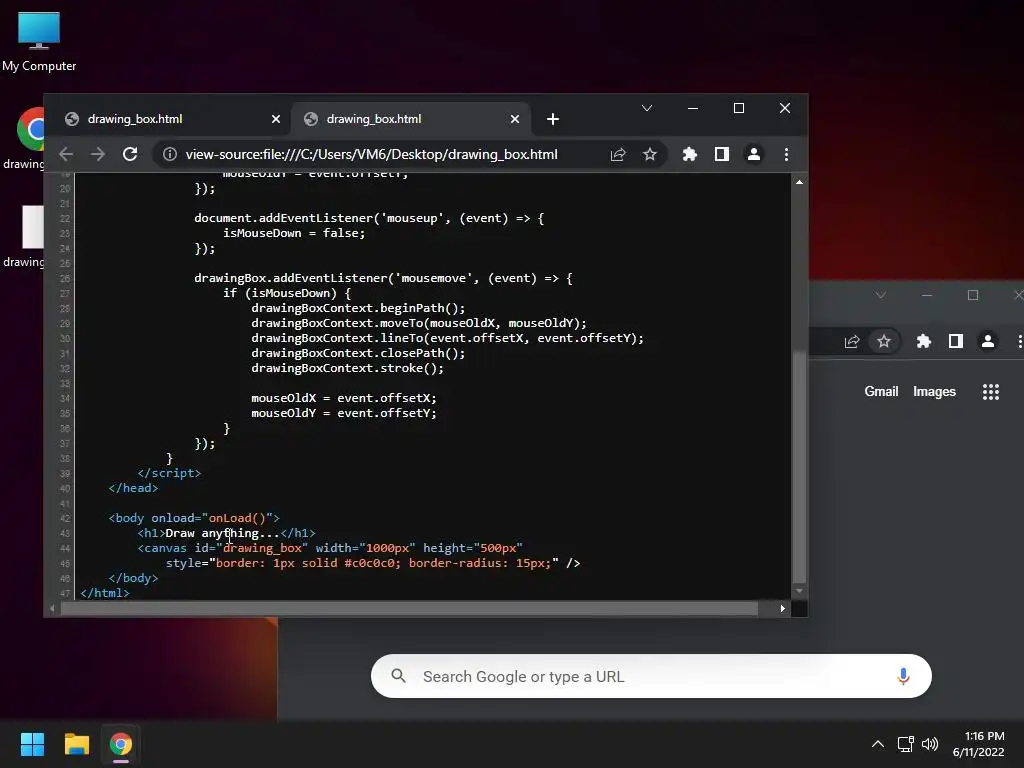Click vertical scrollbar thumb in source view
The width and height of the screenshot is (1024, 768).
tap(799, 466)
